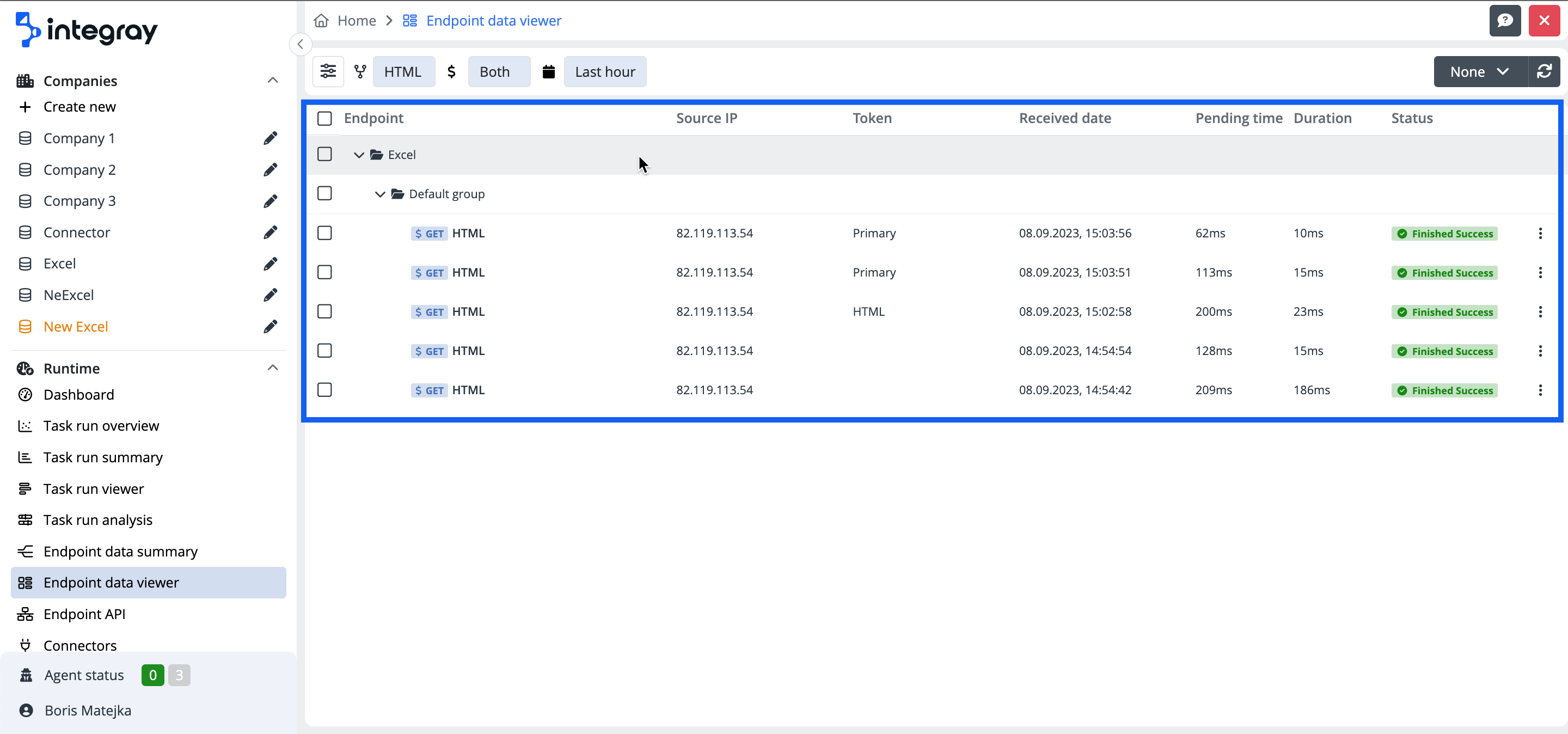Click the Home breadcrumb house icon

pyautogui.click(x=321, y=21)
